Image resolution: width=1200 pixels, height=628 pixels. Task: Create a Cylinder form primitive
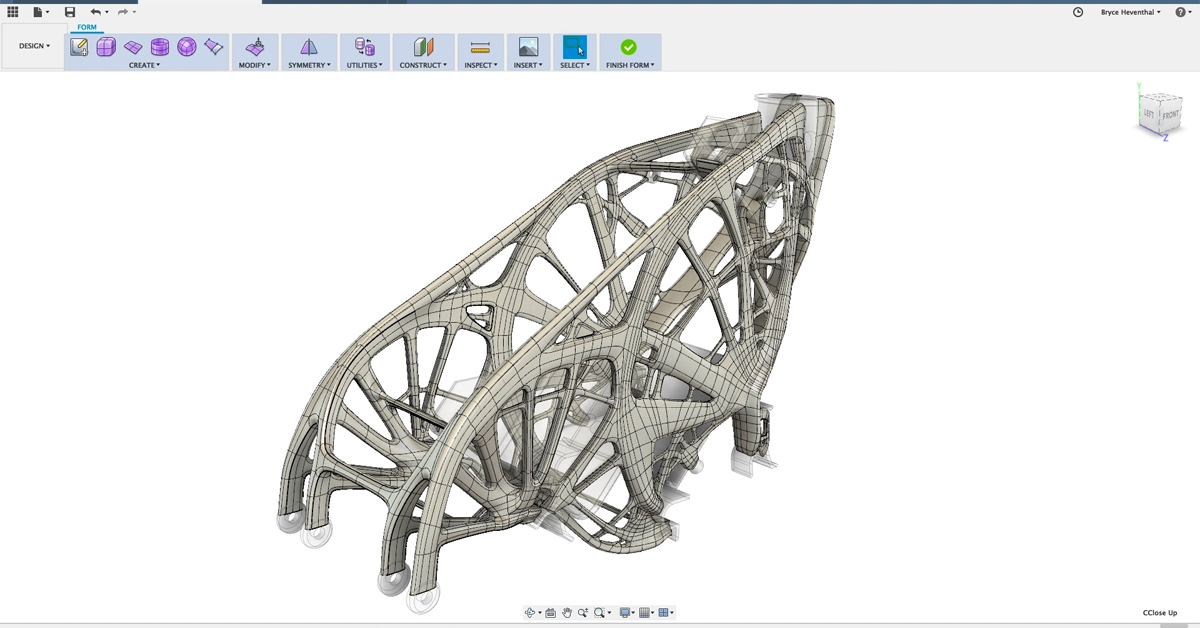[x=160, y=47]
